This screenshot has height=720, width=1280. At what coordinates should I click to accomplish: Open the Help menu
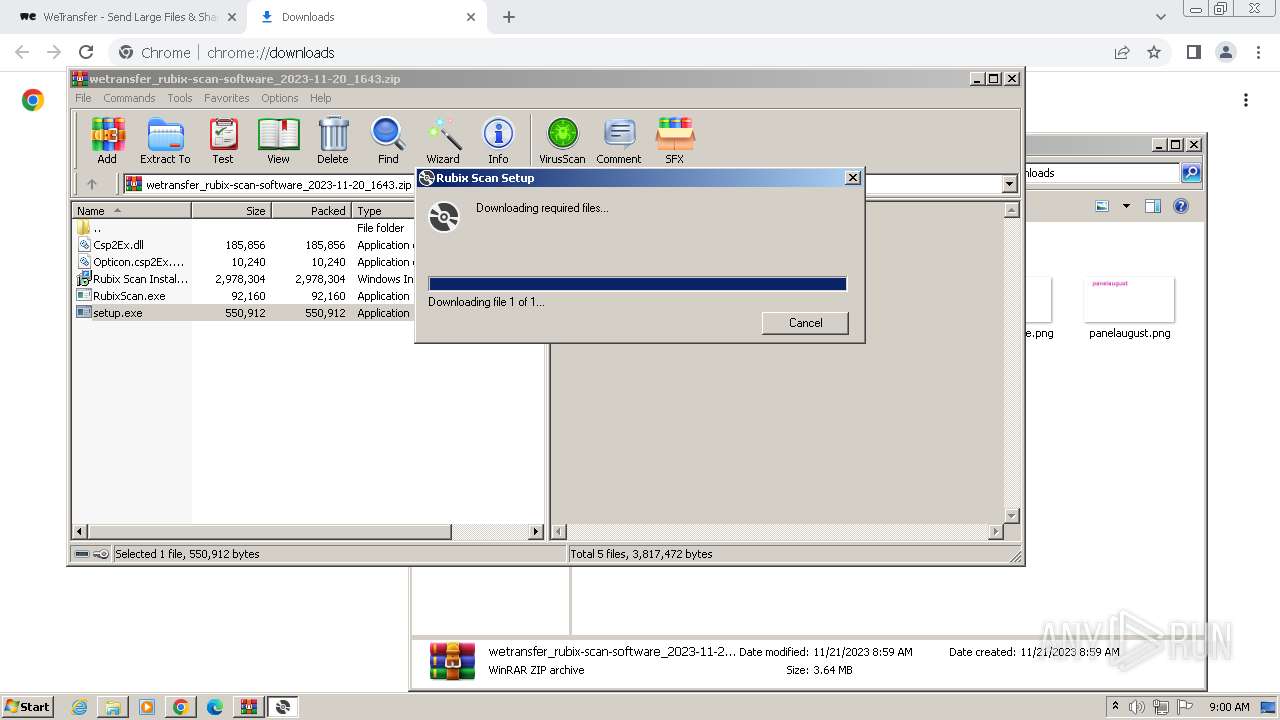click(320, 98)
